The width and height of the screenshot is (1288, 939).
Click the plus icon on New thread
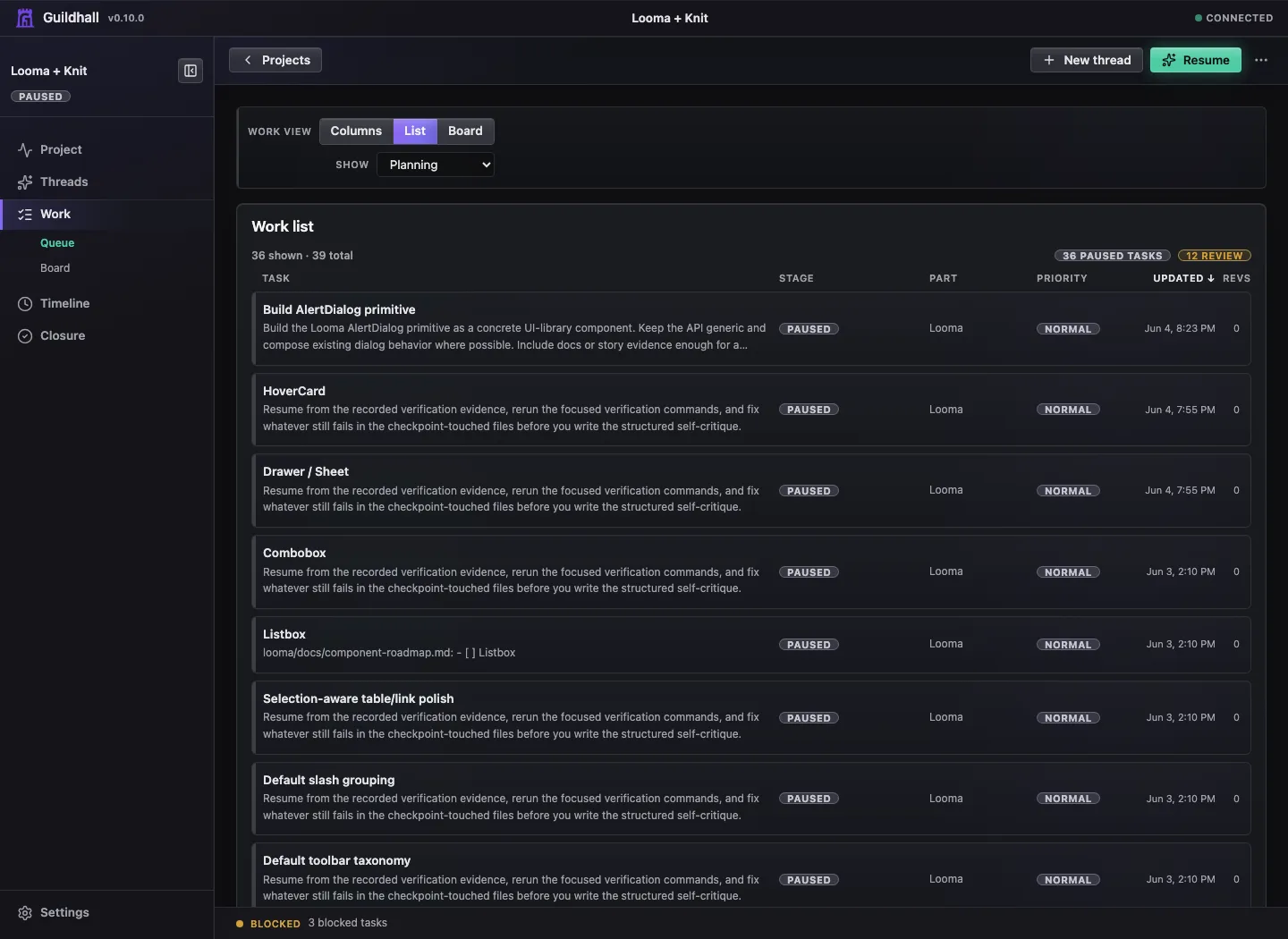pyautogui.click(x=1049, y=60)
